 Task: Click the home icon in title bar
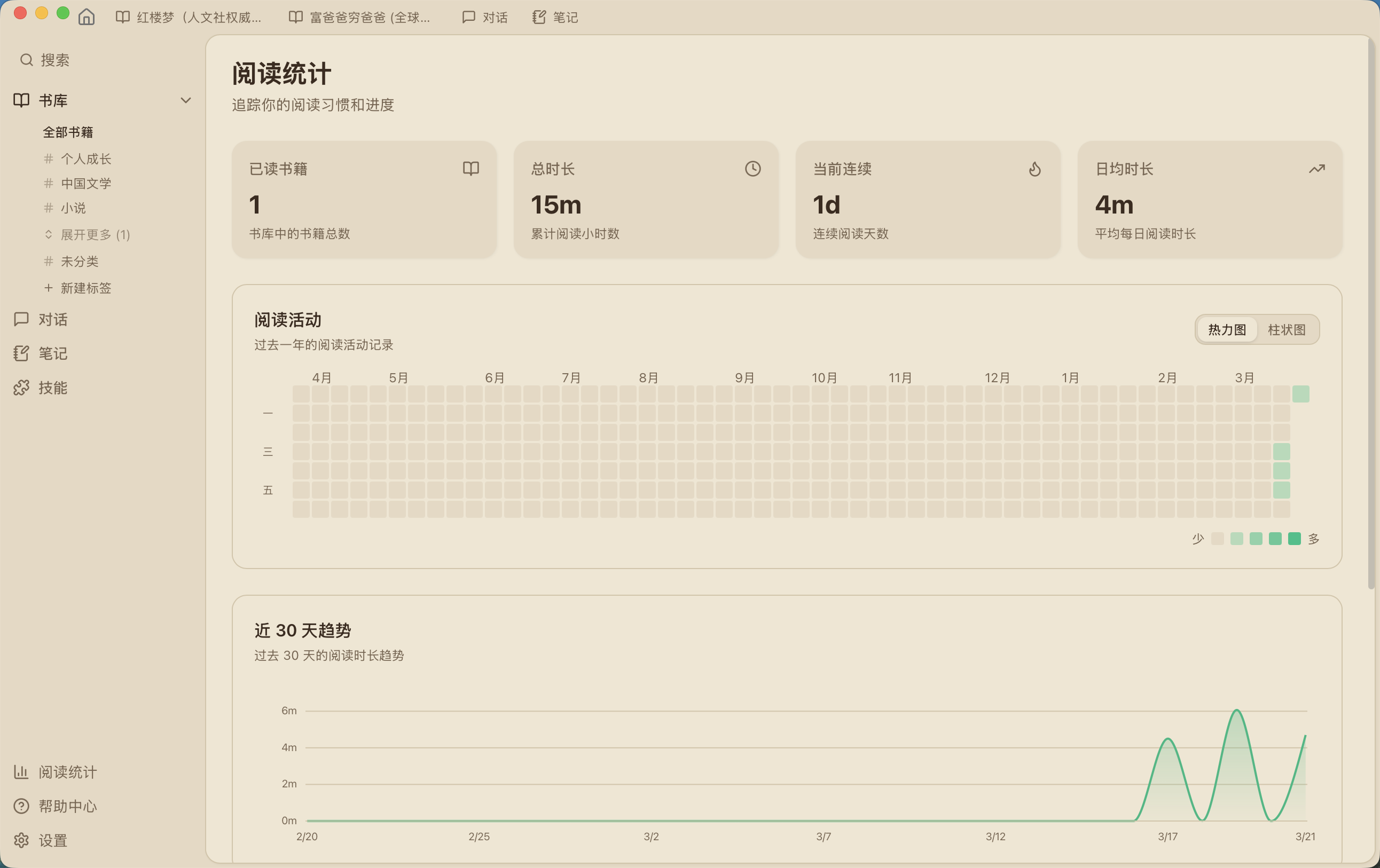pyautogui.click(x=87, y=17)
